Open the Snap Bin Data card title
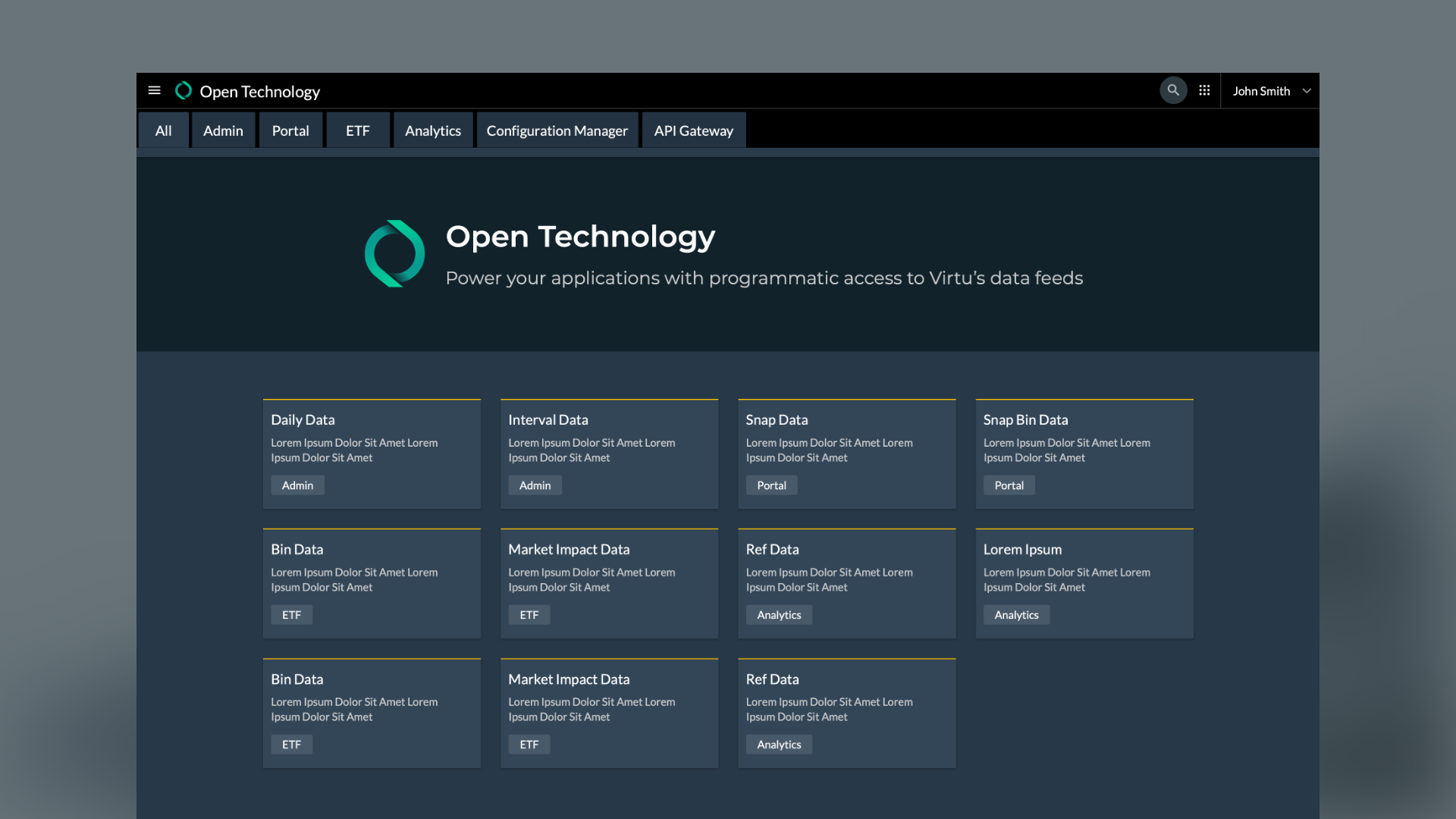Viewport: 1456px width, 819px height. pyautogui.click(x=1025, y=419)
